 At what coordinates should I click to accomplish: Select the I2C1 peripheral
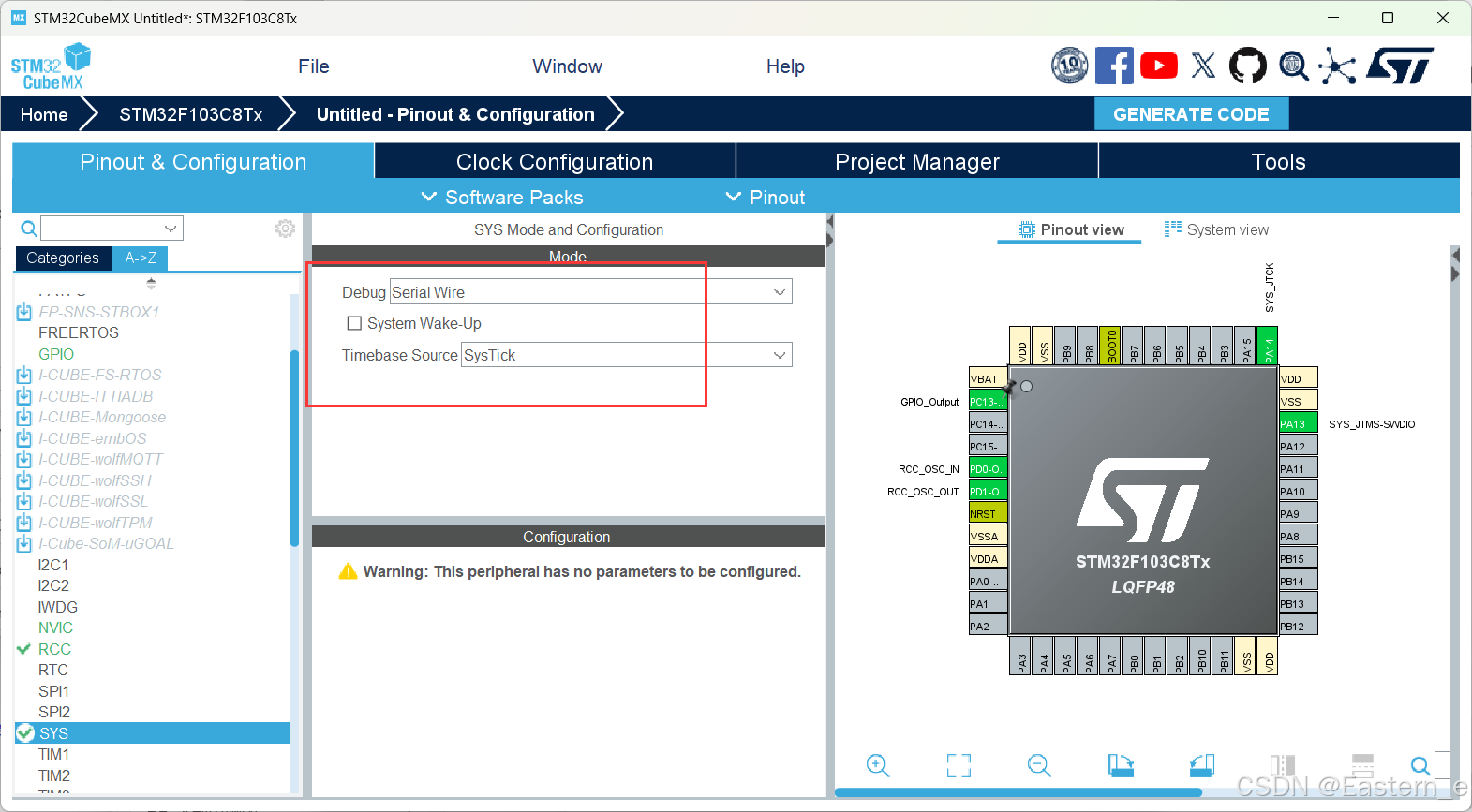[x=53, y=565]
